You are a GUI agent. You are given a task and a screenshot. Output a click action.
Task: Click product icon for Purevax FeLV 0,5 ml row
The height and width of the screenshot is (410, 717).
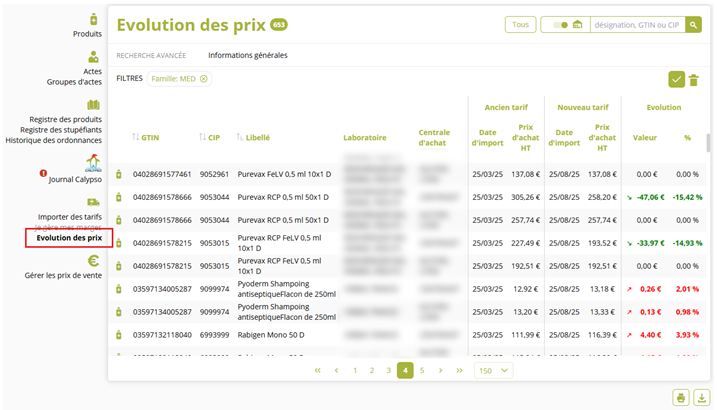pyautogui.click(x=119, y=174)
